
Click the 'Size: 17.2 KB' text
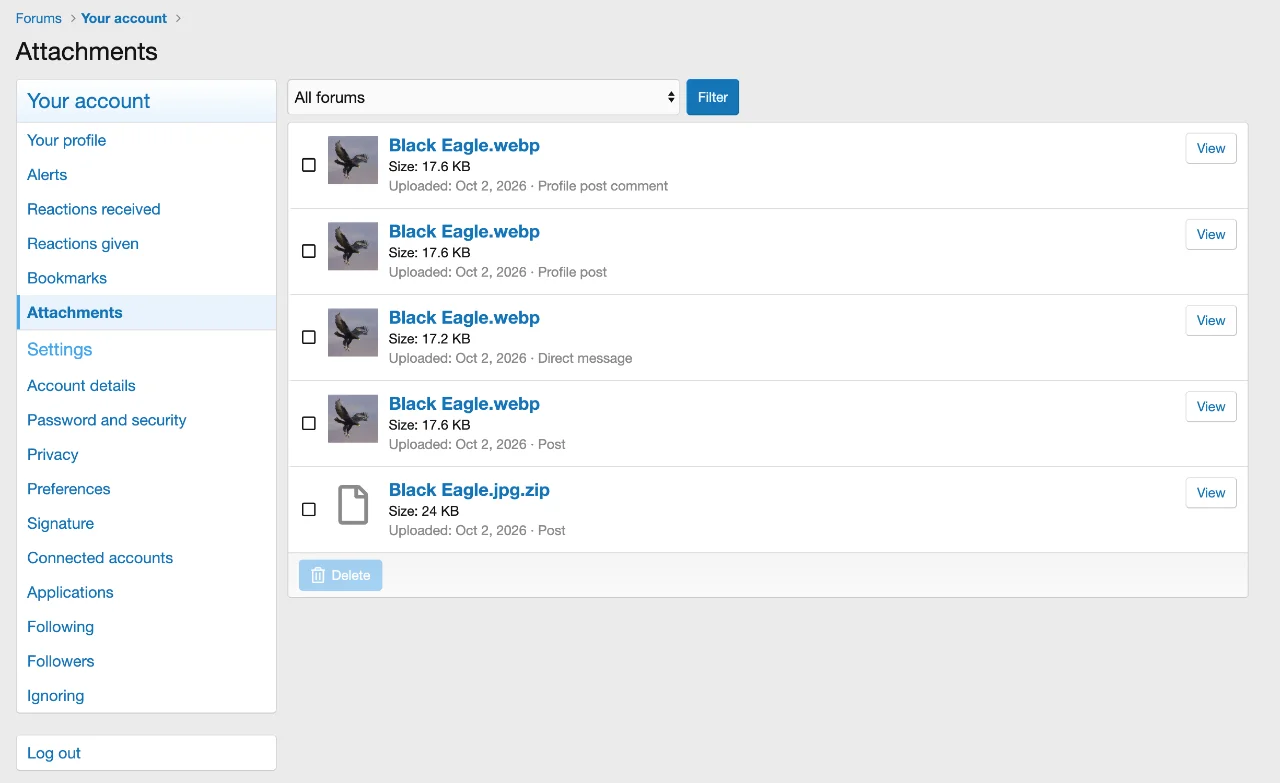pos(429,339)
